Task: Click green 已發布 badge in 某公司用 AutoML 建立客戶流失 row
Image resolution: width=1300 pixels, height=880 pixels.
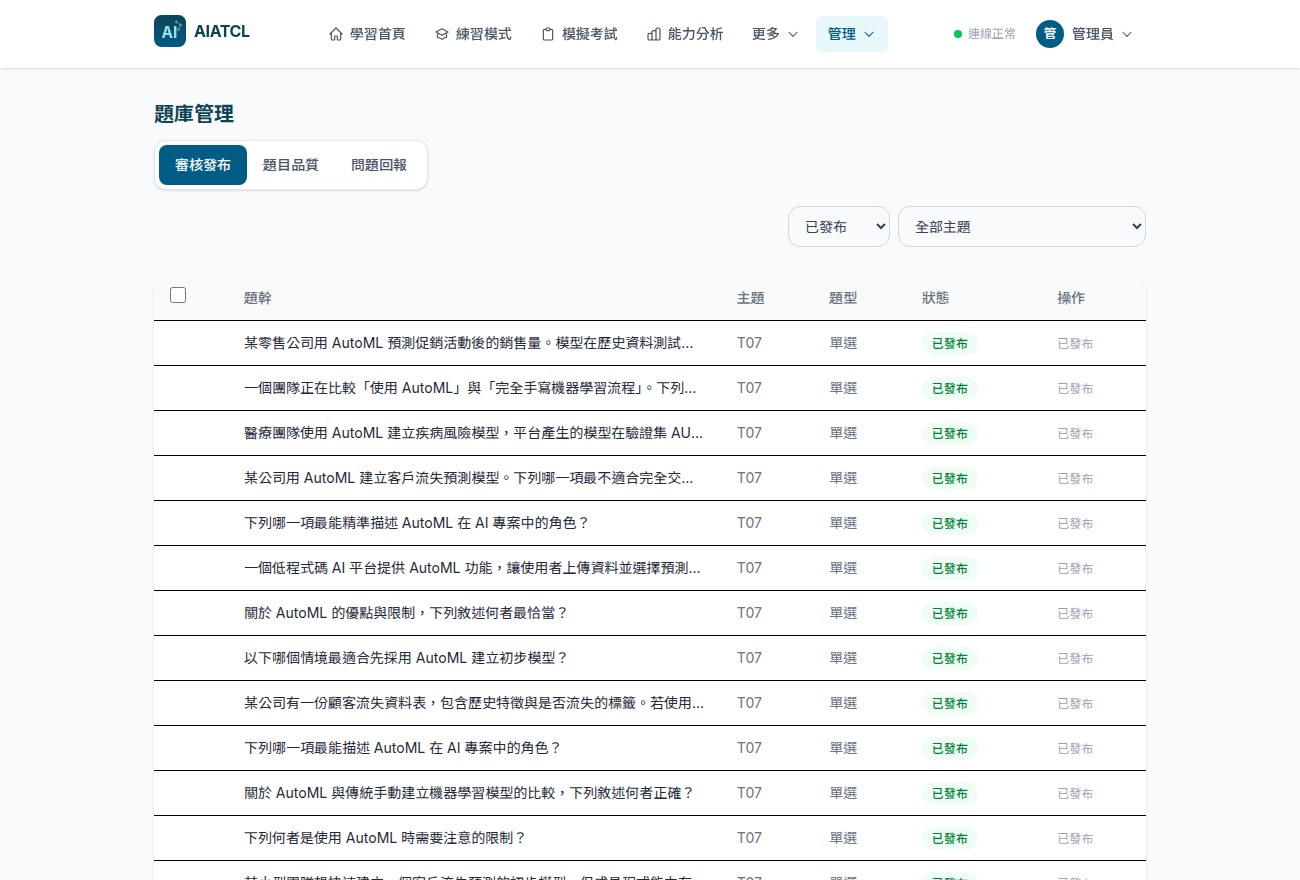Action: click(949, 478)
